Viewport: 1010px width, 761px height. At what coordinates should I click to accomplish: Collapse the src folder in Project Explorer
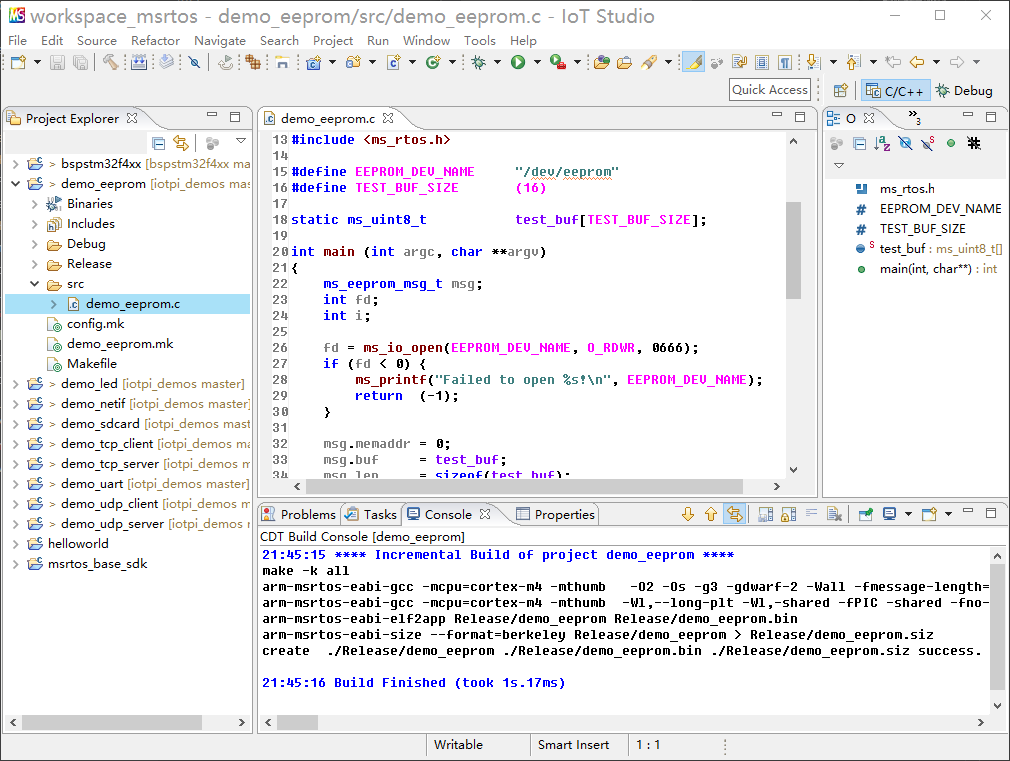click(34, 284)
